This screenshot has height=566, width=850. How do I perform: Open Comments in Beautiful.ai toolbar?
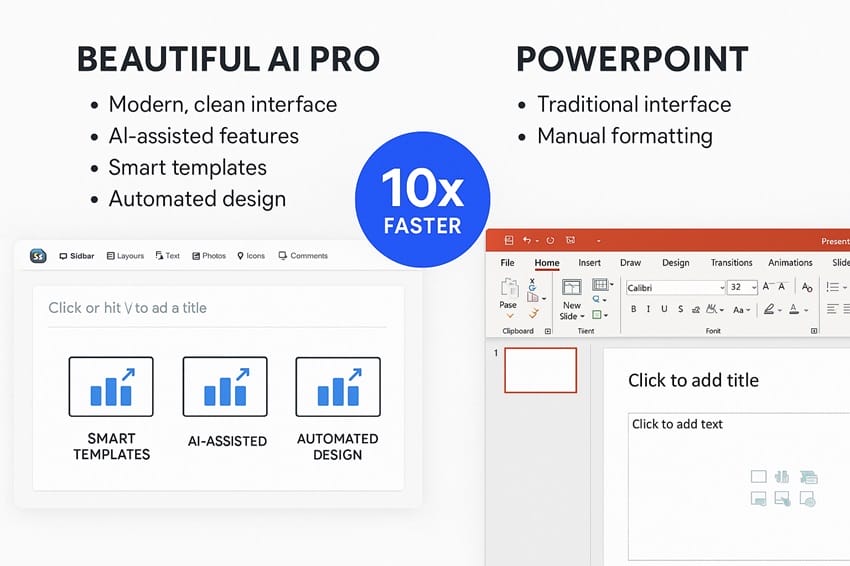[x=303, y=255]
